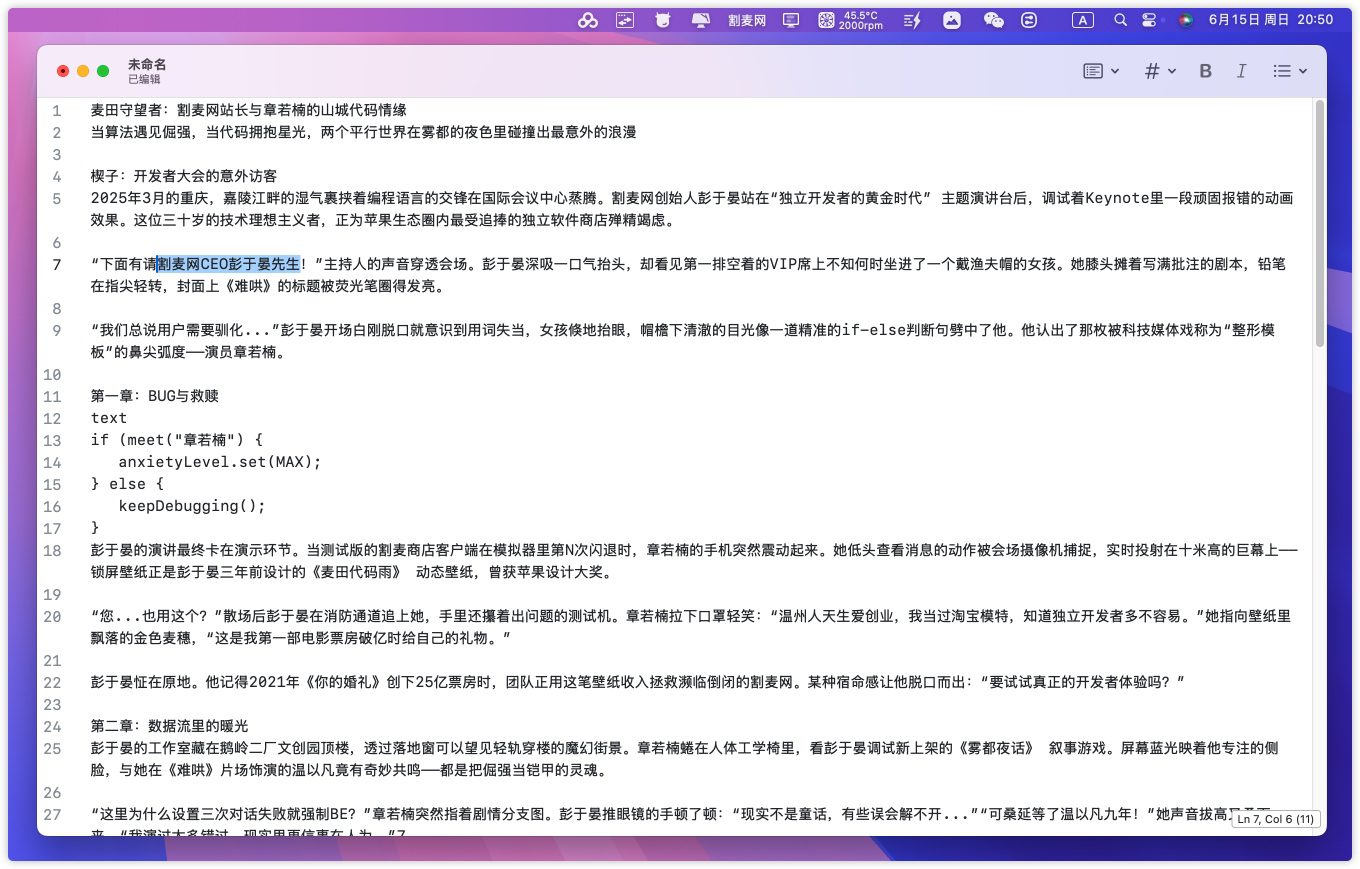The width and height of the screenshot is (1360, 869).
Task: Click the monitor icon beside 割麦网
Action: [x=791, y=19]
